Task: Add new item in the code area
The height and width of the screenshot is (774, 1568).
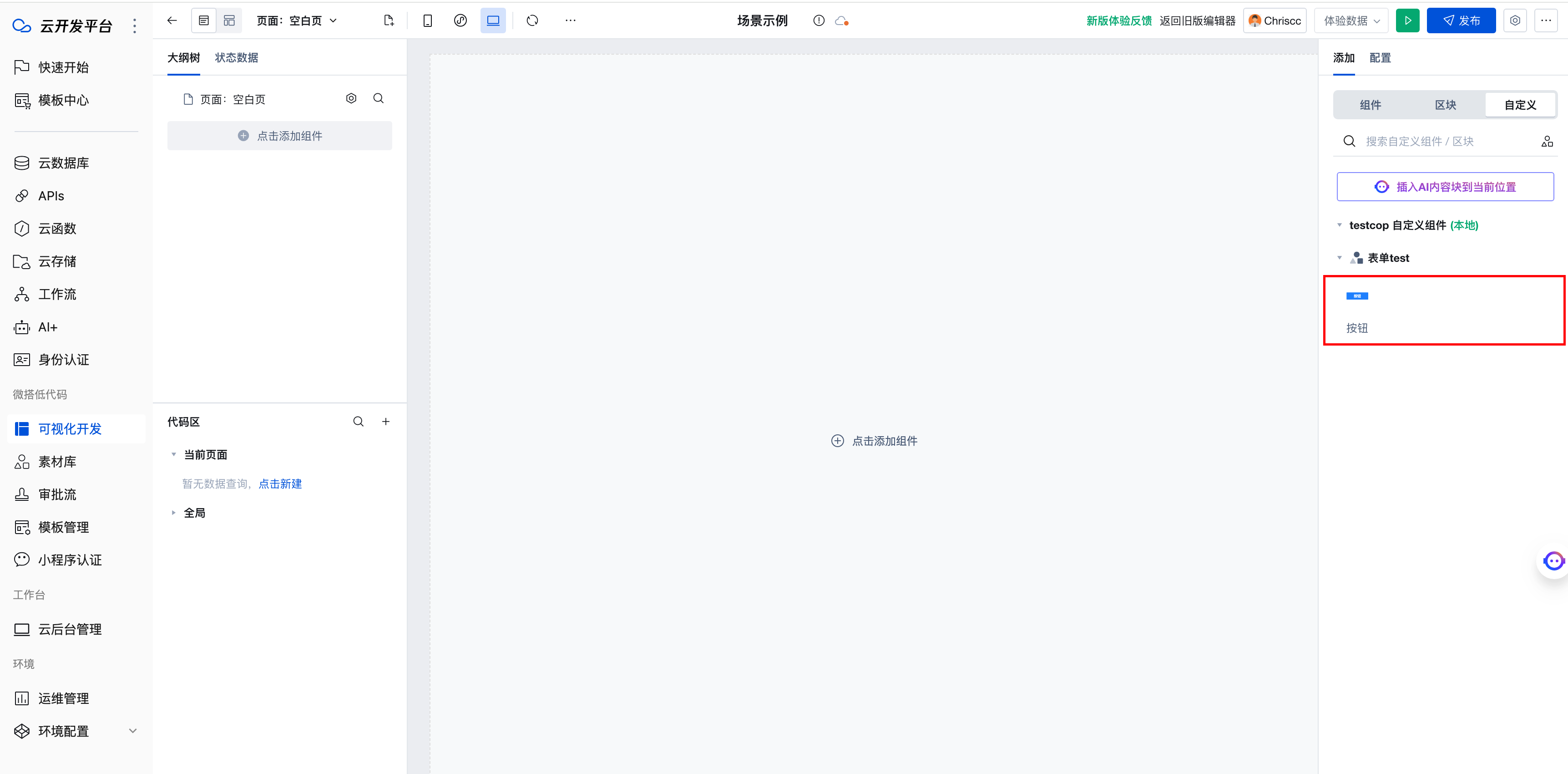Action: tap(385, 422)
